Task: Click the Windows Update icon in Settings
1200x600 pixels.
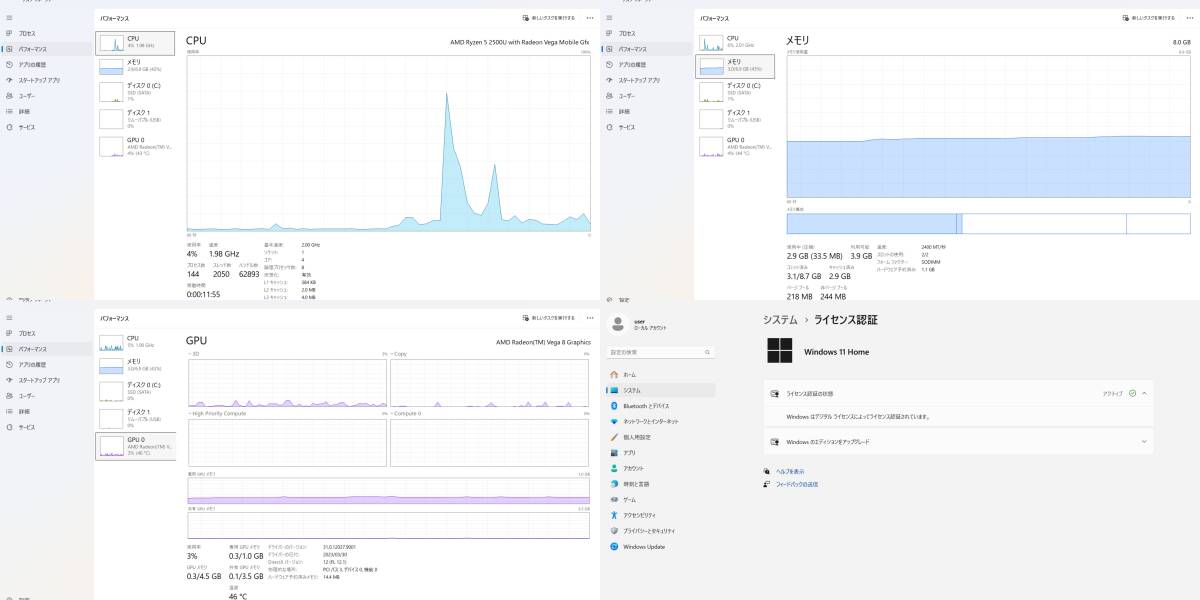Action: 615,547
